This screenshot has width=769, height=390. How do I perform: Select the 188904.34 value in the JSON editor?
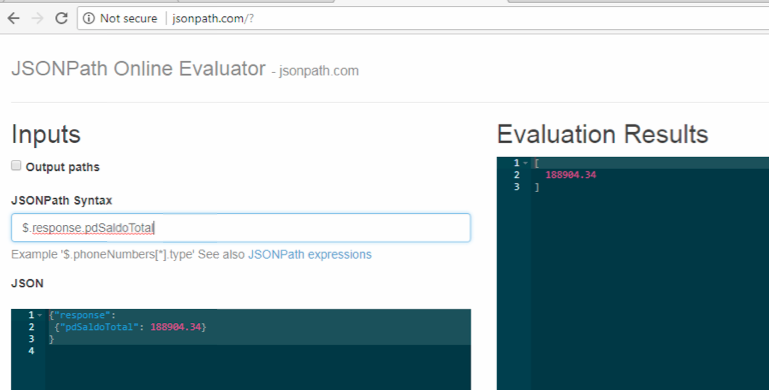click(x=176, y=327)
